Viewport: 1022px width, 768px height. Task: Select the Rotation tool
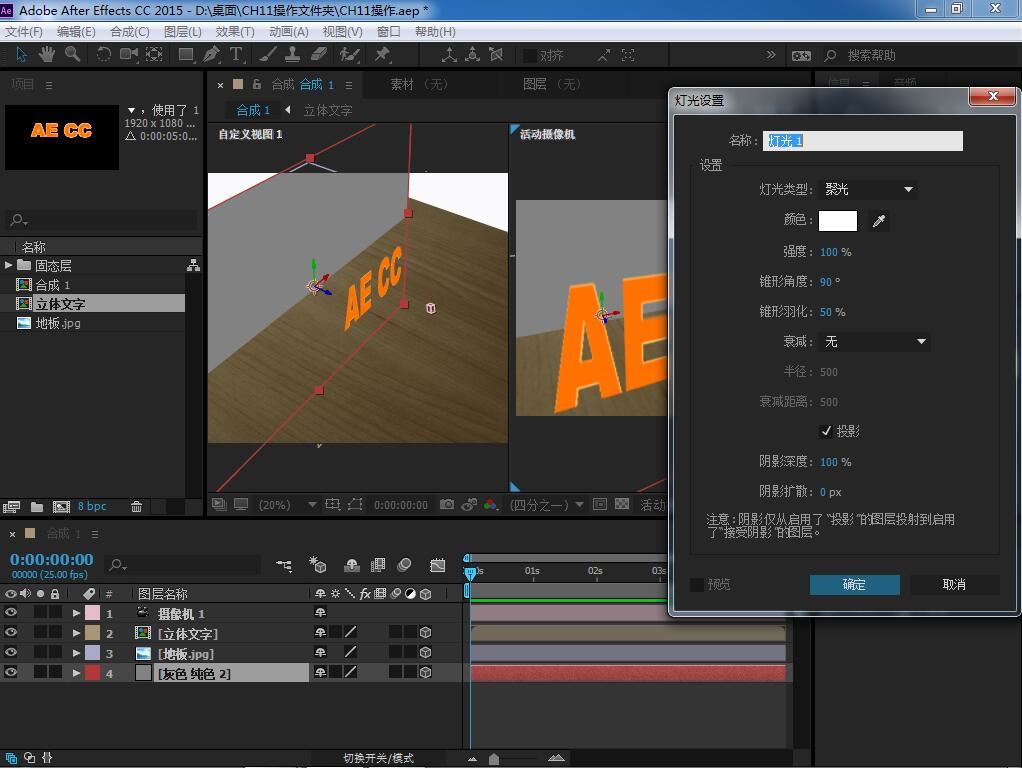tap(103, 55)
